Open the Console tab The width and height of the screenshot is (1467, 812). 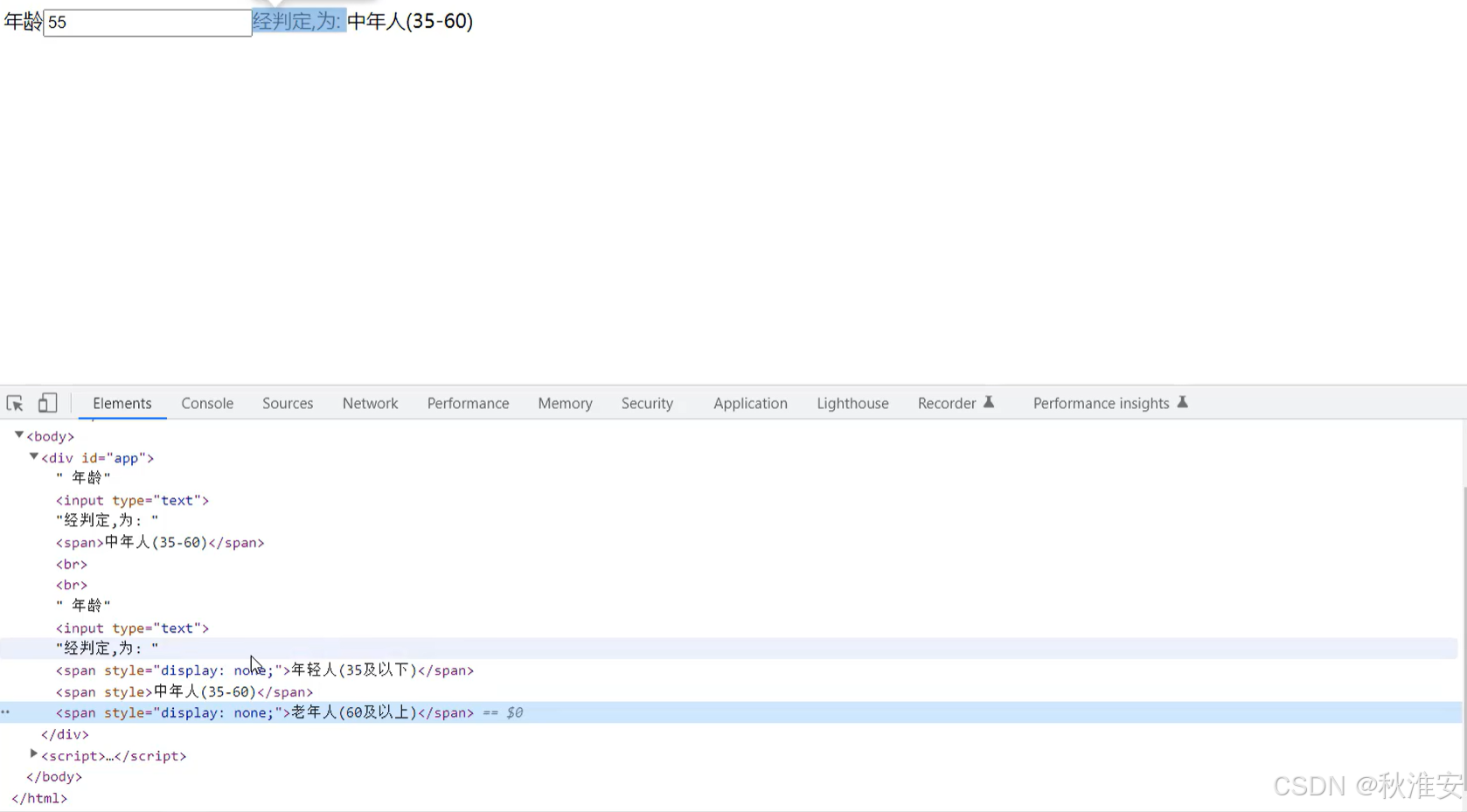(207, 403)
